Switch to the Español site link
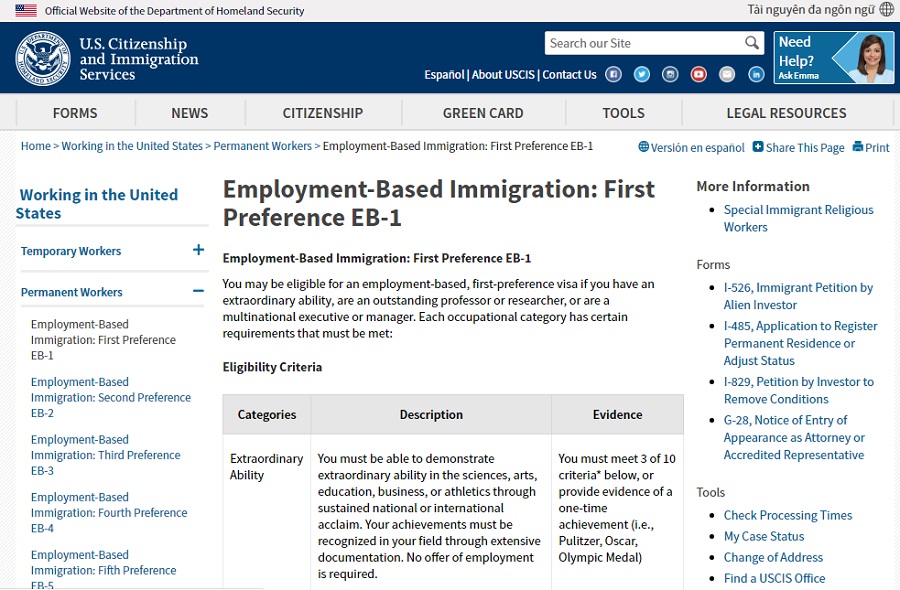 click(444, 75)
